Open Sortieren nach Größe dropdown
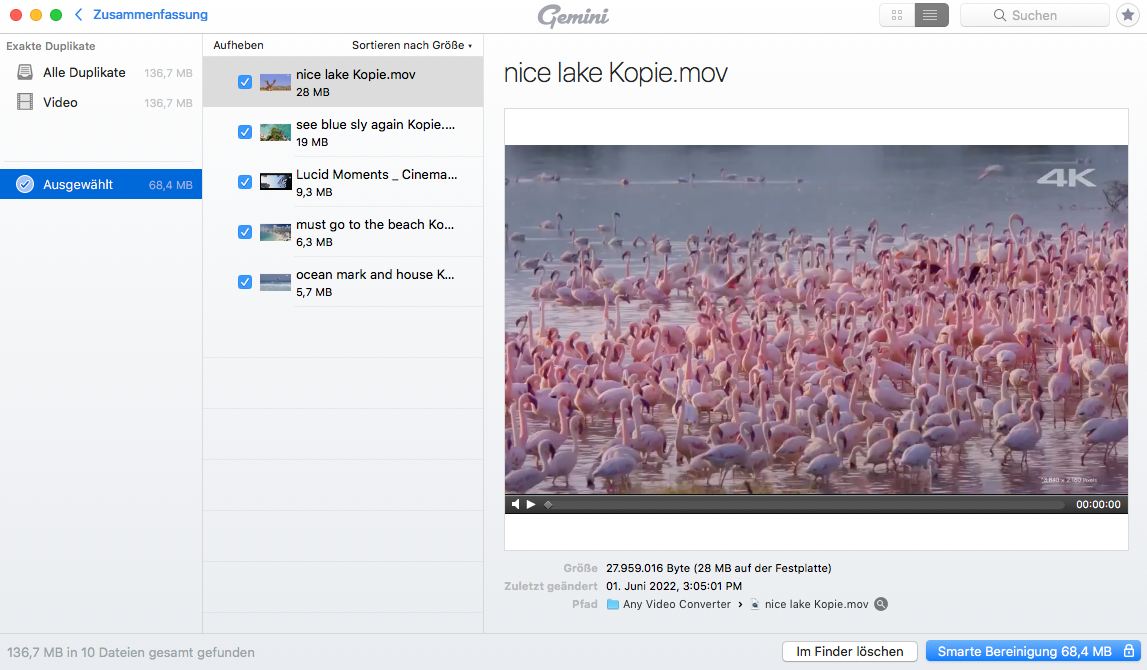Viewport: 1147px width, 670px height. (411, 46)
